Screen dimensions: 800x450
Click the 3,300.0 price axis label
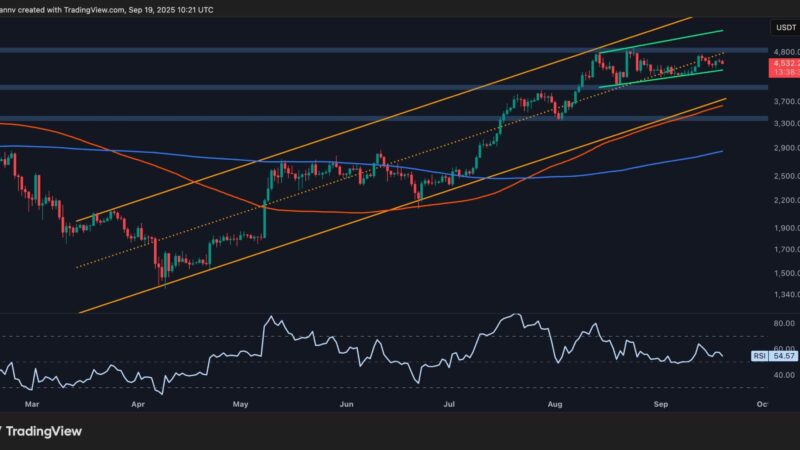point(786,123)
